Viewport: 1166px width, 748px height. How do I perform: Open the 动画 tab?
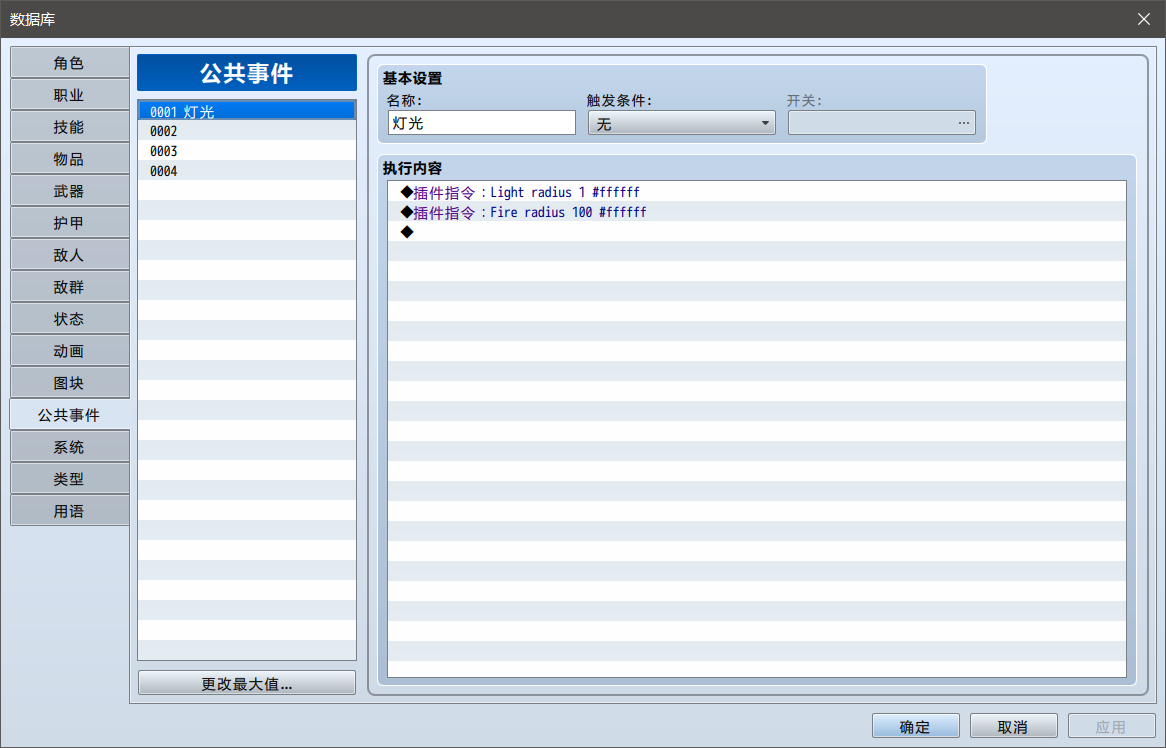pyautogui.click(x=69, y=351)
